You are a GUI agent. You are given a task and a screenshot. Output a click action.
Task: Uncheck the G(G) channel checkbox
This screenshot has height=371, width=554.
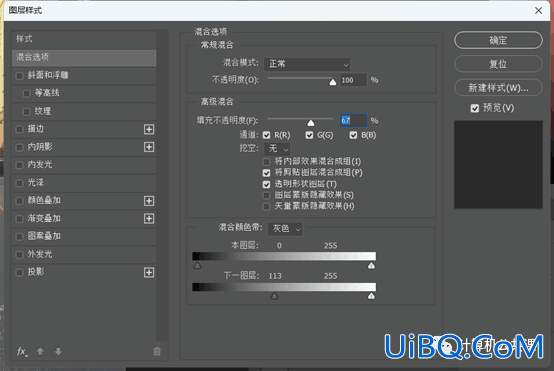(309, 135)
